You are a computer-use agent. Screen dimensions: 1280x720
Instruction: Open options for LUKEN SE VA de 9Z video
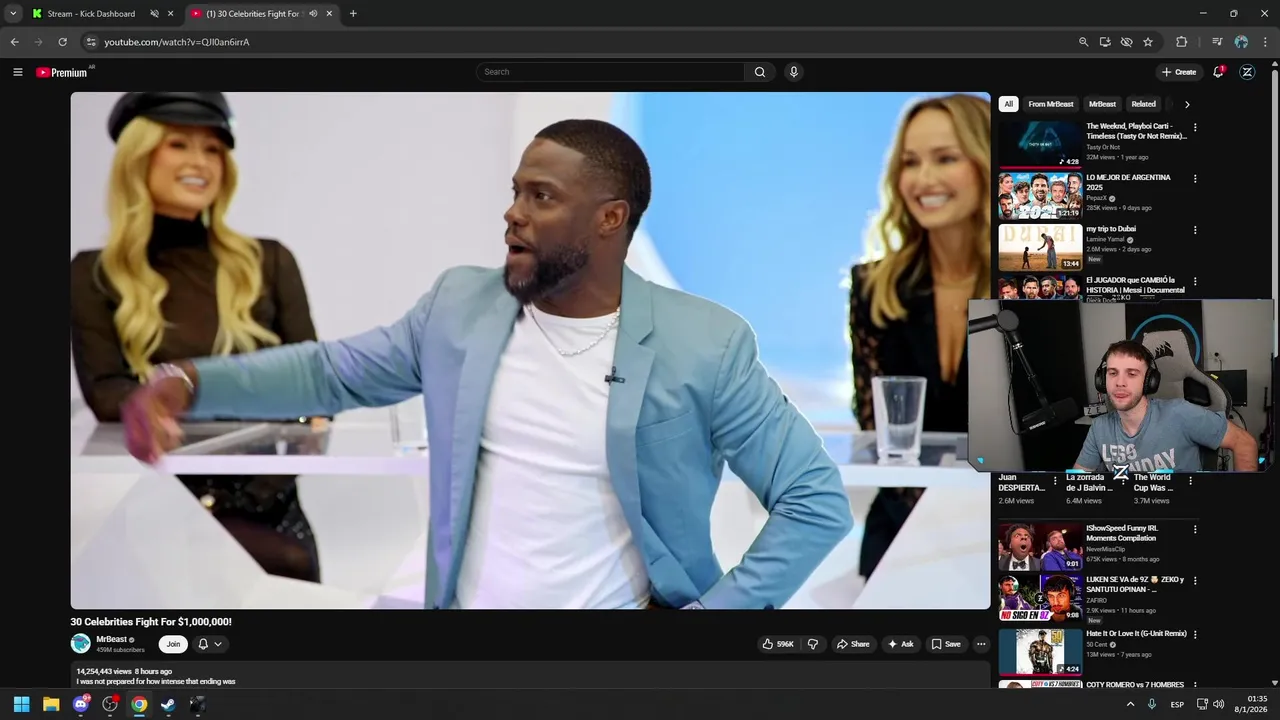(1195, 581)
